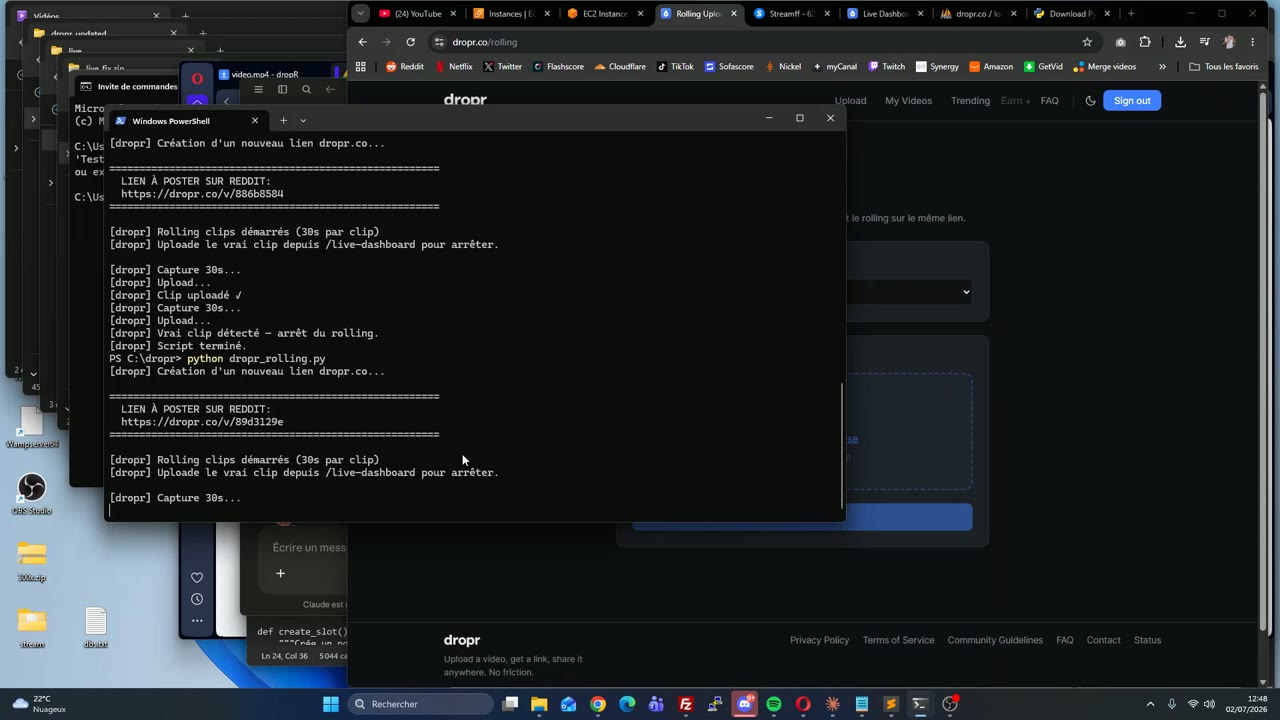This screenshot has width=1280, height=720.
Task: Open the hamburger menu in the Opera window
Action: (258, 89)
